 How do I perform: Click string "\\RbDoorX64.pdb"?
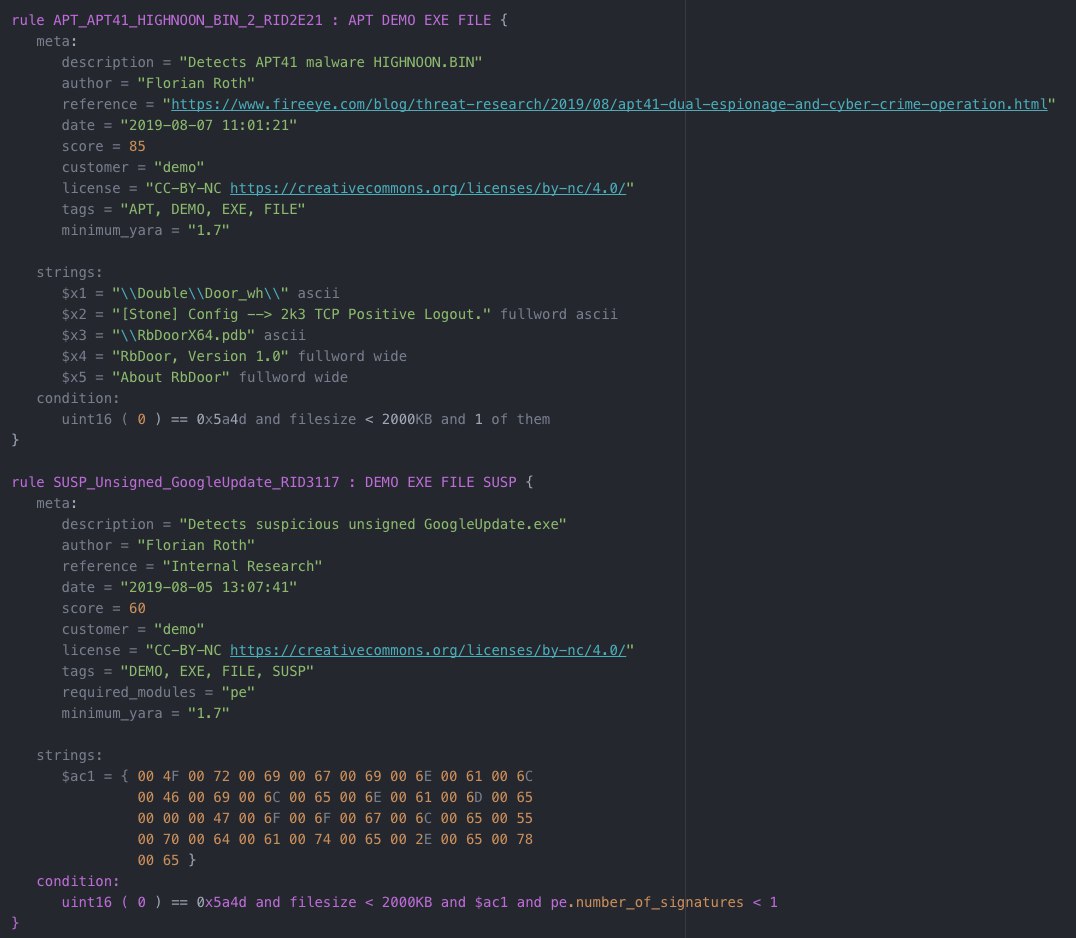[x=183, y=336]
